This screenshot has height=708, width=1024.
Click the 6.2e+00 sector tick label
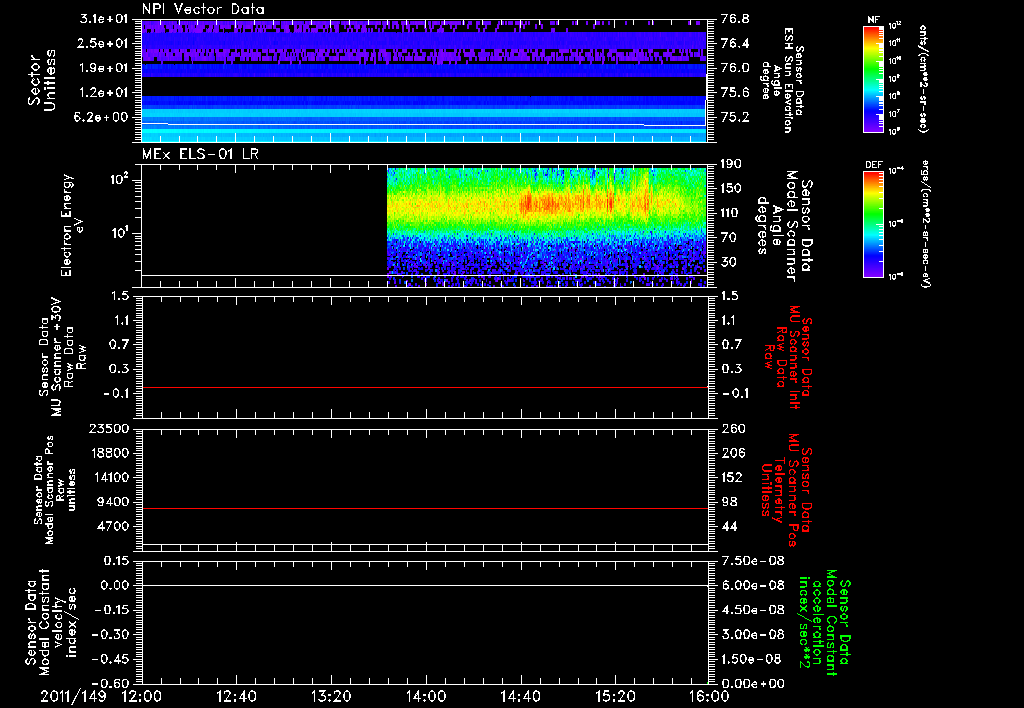click(x=103, y=118)
